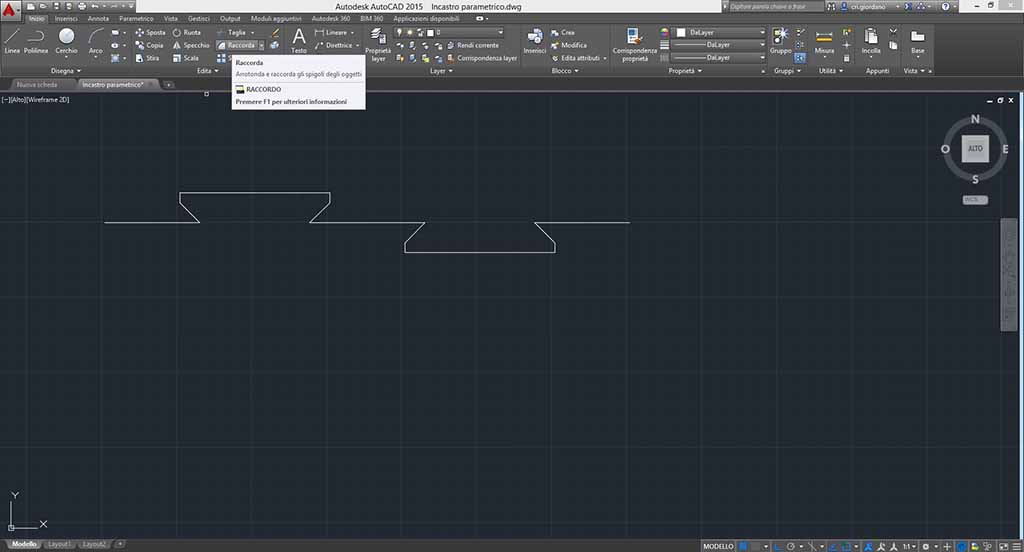Screen dimensions: 1024x552
Task: Expand the Layer panel
Action: click(441, 71)
